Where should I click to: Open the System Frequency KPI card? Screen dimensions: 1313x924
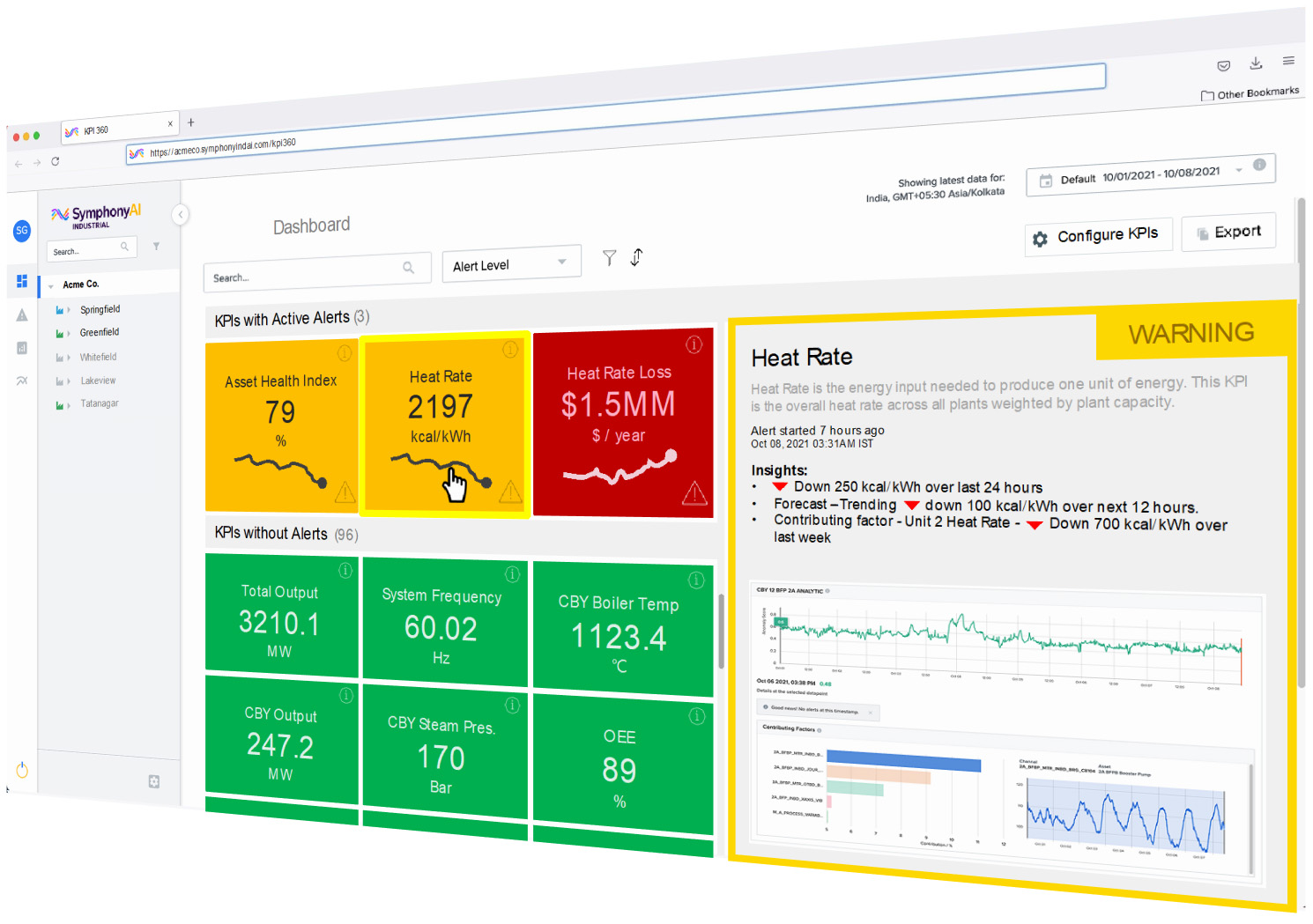pos(445,621)
